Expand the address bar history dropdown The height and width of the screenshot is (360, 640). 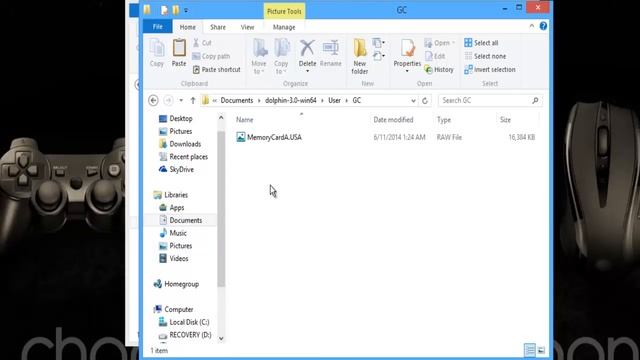pyautogui.click(x=413, y=100)
